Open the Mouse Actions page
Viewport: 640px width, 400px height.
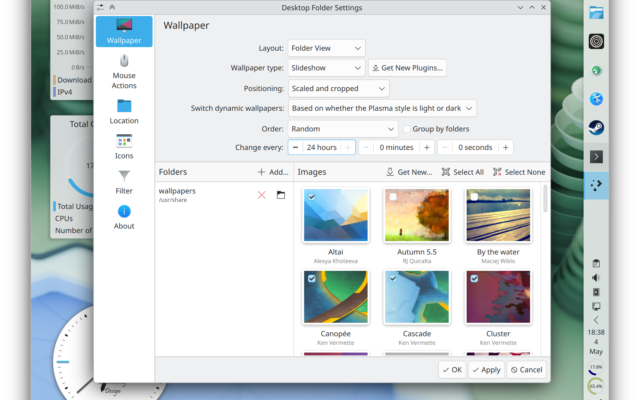pyautogui.click(x=124, y=72)
